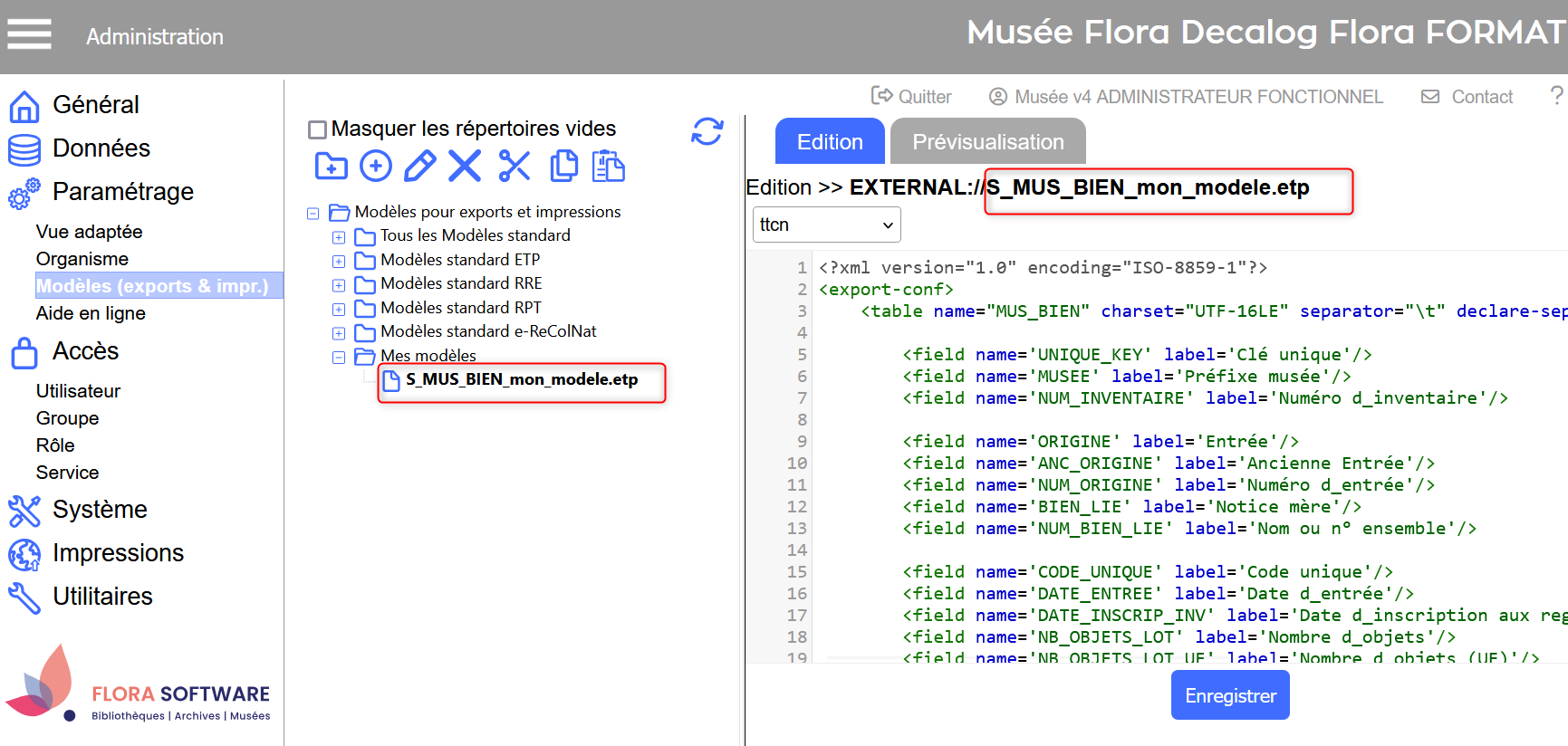Select the Edition tab
The image size is (1568, 746).
pos(829,142)
